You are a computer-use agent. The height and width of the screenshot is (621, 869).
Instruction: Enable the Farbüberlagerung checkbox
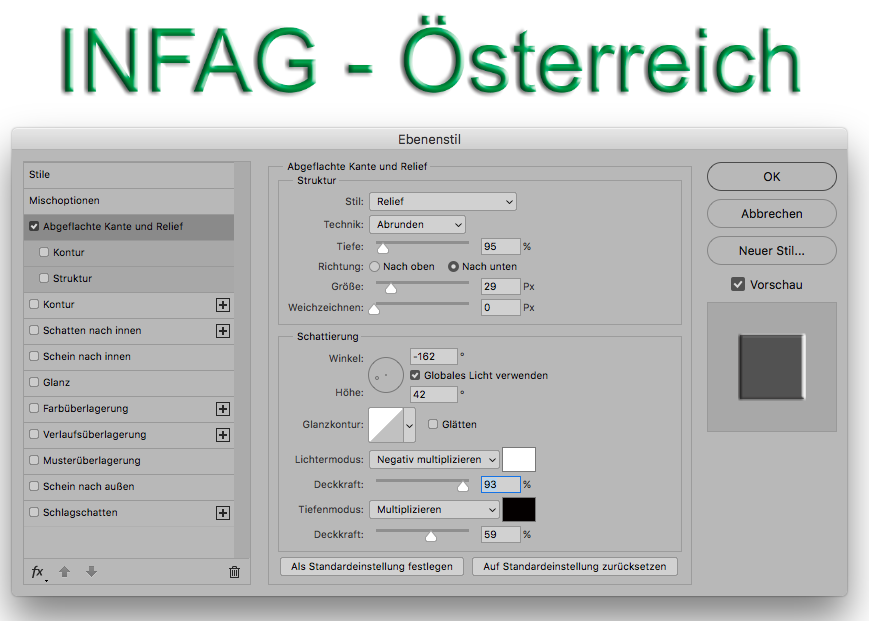(x=34, y=408)
